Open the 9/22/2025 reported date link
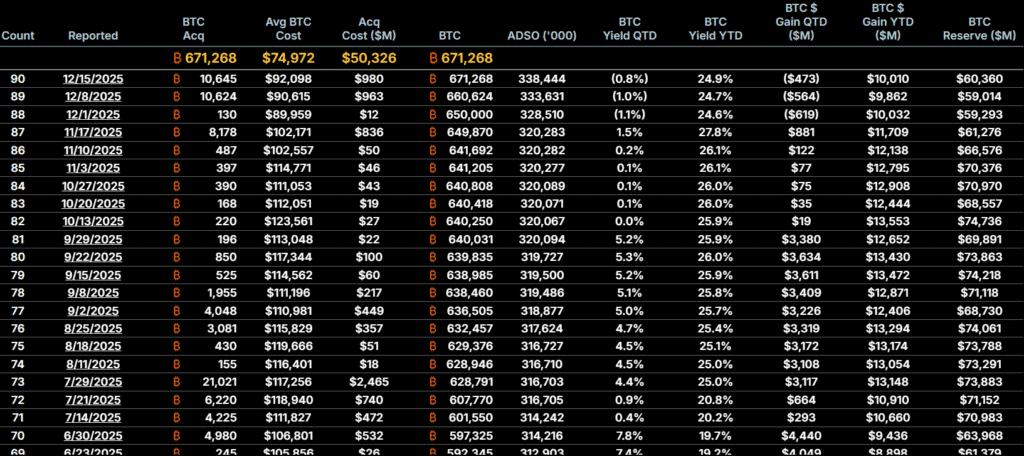The width and height of the screenshot is (1024, 456). 93,257
